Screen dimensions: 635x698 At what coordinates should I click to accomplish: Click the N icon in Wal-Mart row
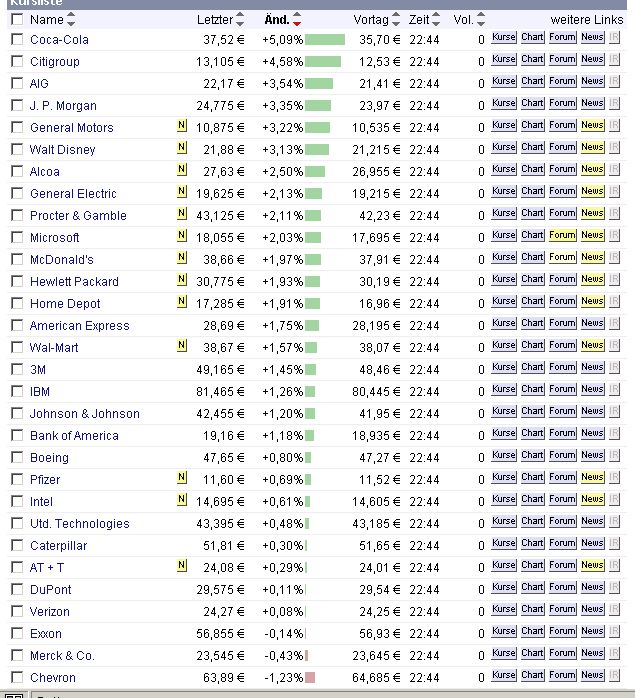tap(182, 345)
